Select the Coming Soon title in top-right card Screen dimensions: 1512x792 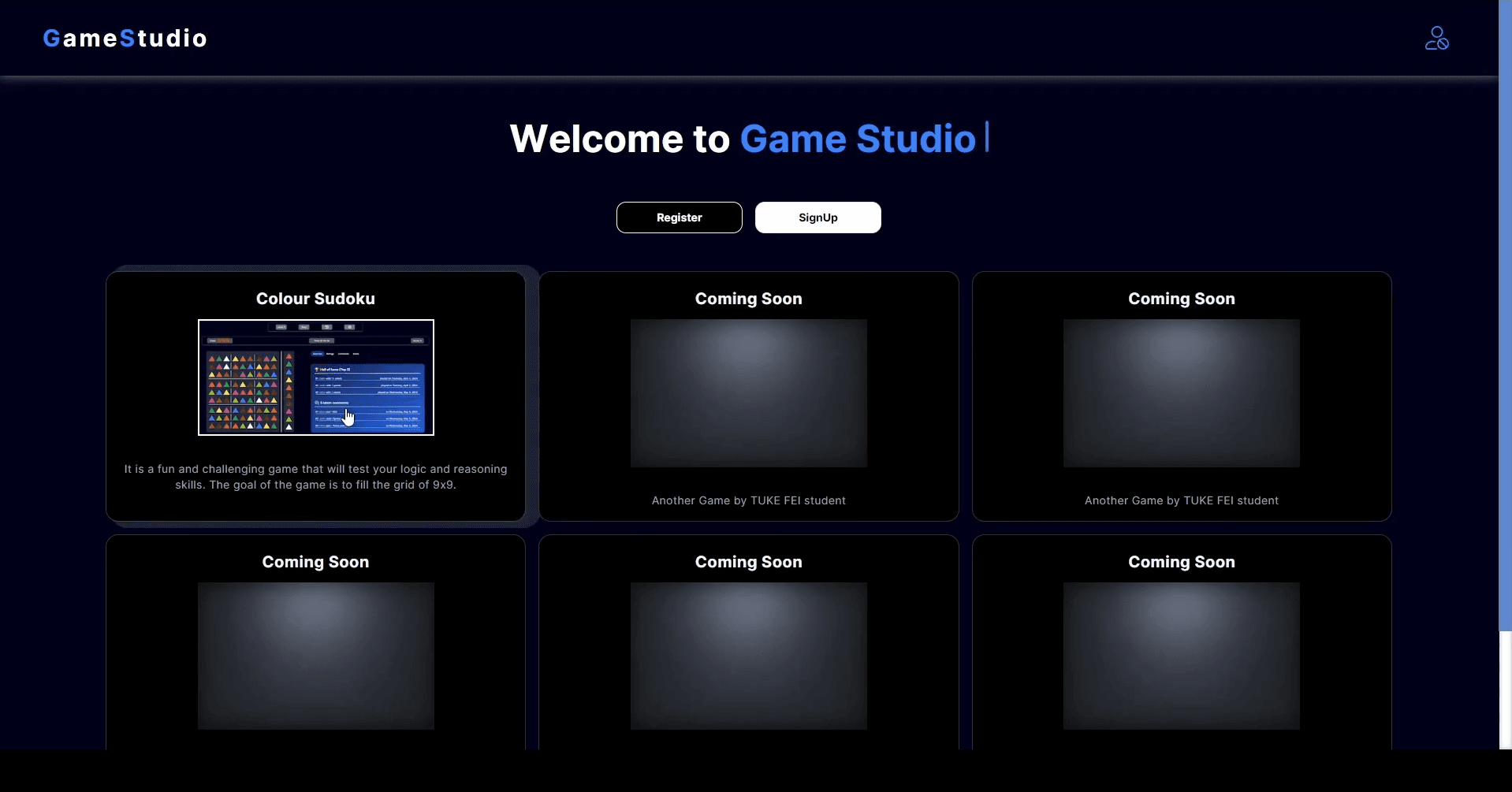pyautogui.click(x=1181, y=299)
